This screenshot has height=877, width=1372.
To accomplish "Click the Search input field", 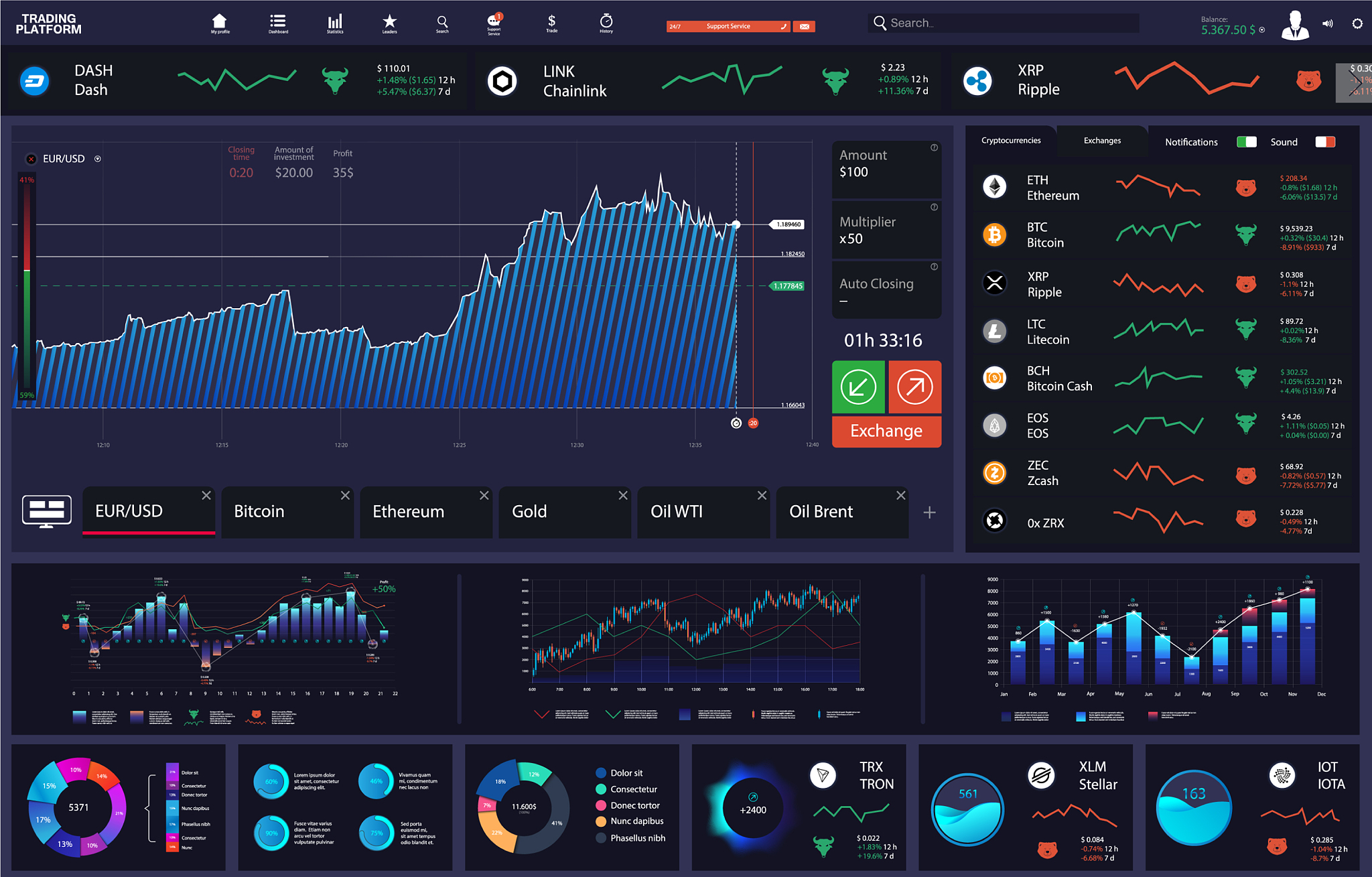I will 1005,23.
